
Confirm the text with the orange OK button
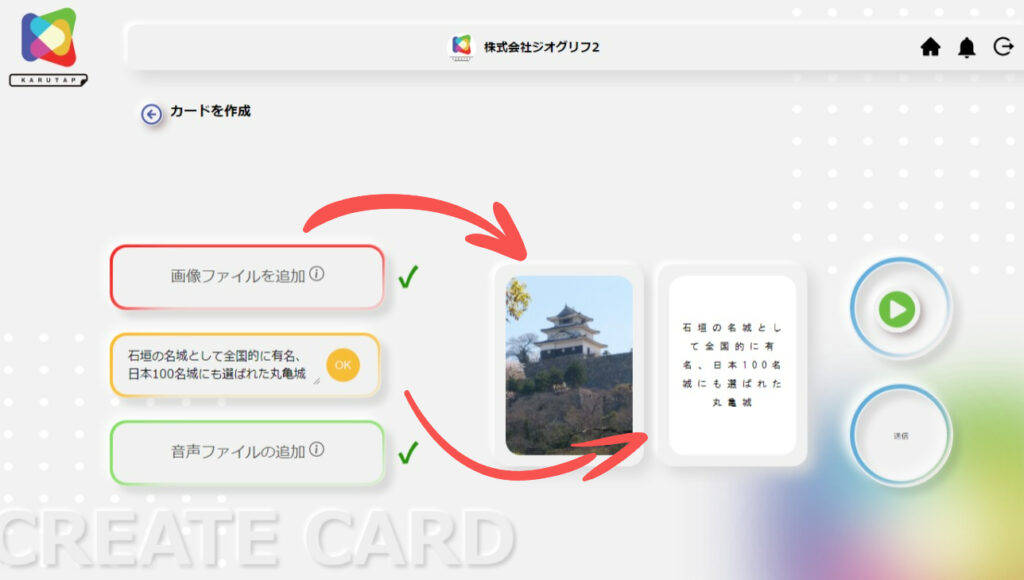[343, 365]
